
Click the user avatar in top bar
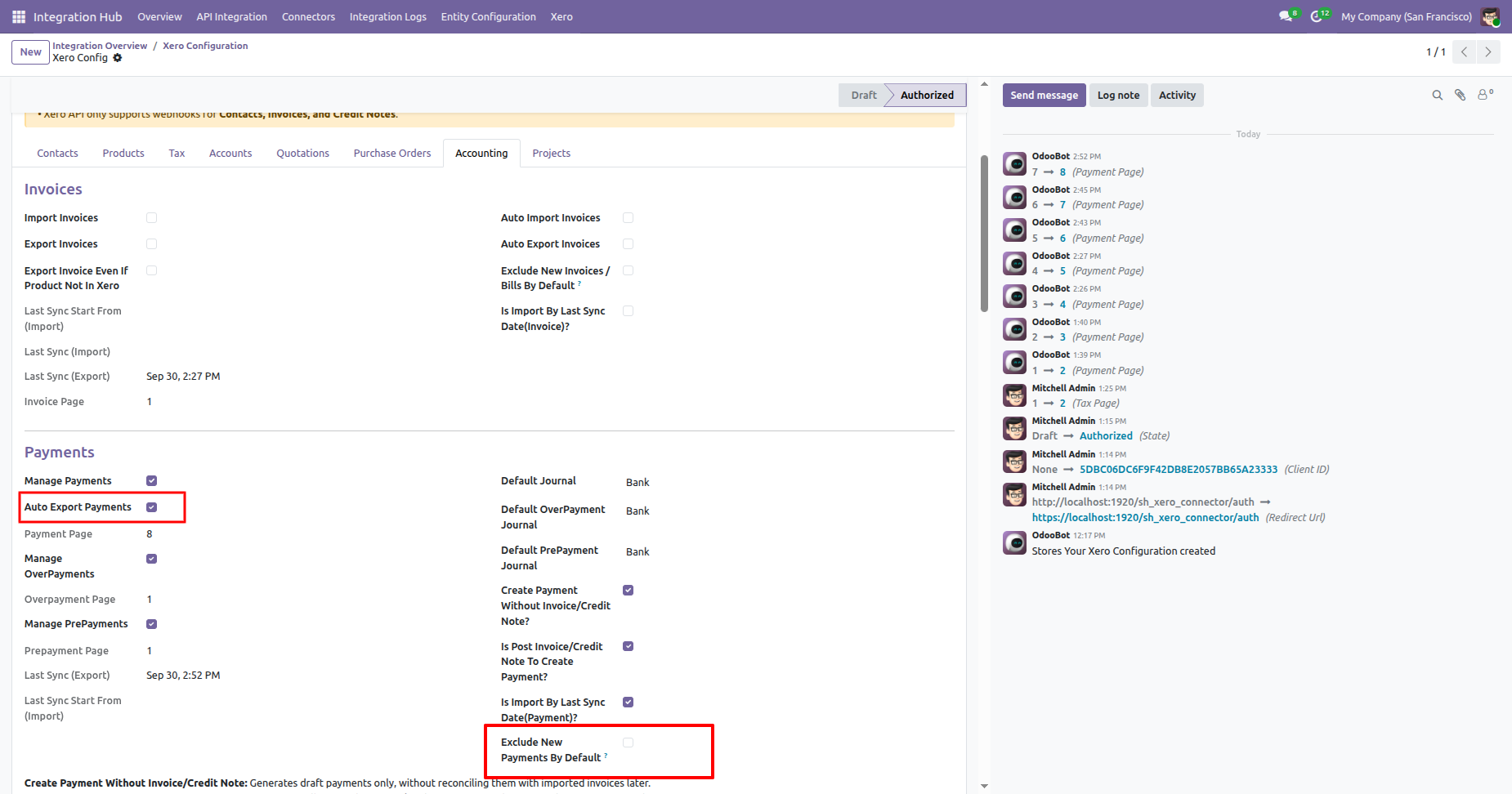tap(1490, 16)
